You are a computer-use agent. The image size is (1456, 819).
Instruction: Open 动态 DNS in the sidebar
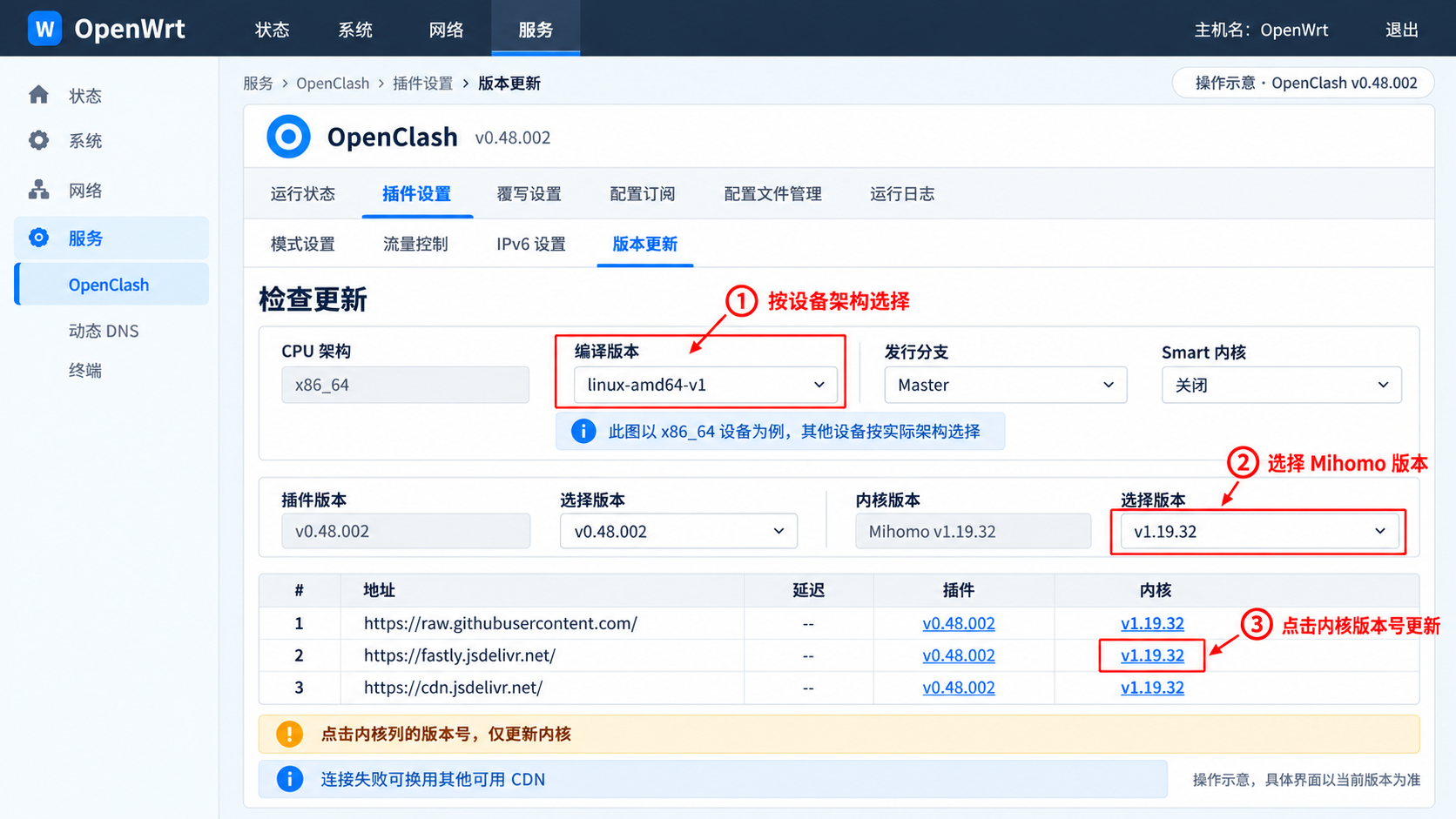(104, 331)
